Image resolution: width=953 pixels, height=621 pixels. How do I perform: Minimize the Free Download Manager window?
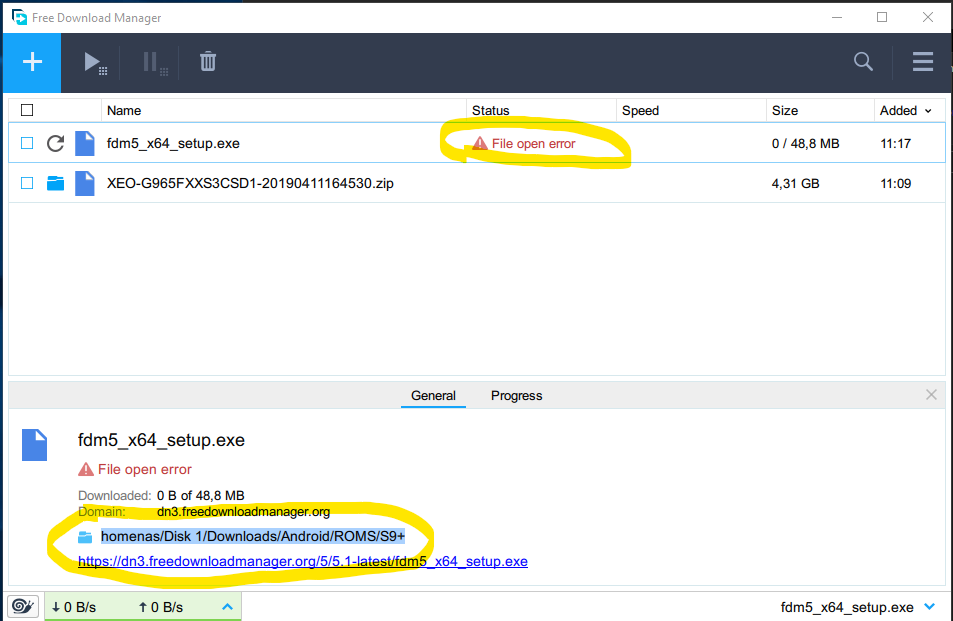tap(837, 17)
